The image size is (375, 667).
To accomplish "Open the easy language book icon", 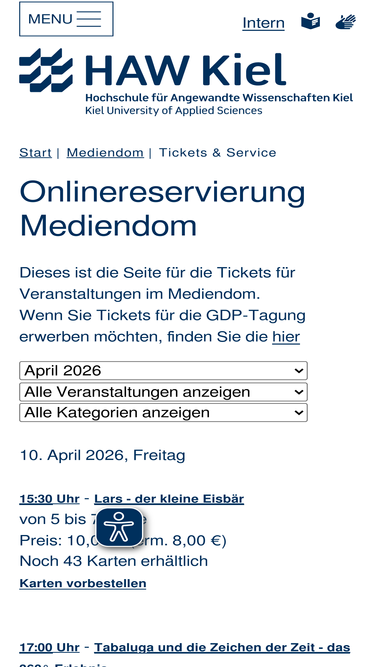I will point(310,21).
